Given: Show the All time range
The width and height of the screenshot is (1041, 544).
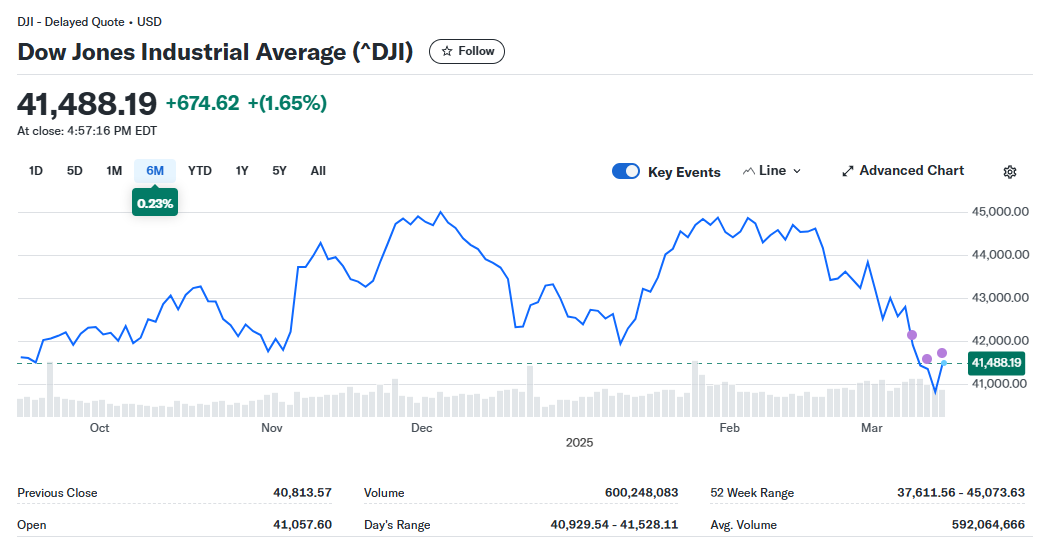Looking at the screenshot, I should click(318, 171).
